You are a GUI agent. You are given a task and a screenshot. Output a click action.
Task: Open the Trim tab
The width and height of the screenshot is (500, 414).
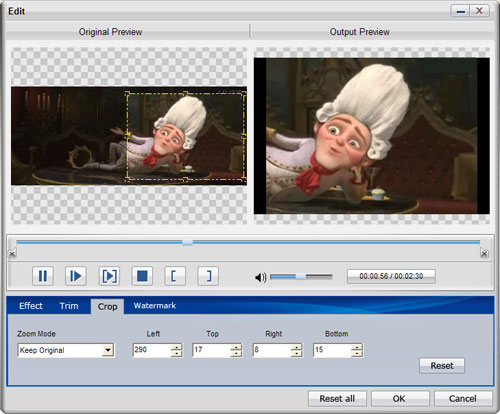[69, 306]
